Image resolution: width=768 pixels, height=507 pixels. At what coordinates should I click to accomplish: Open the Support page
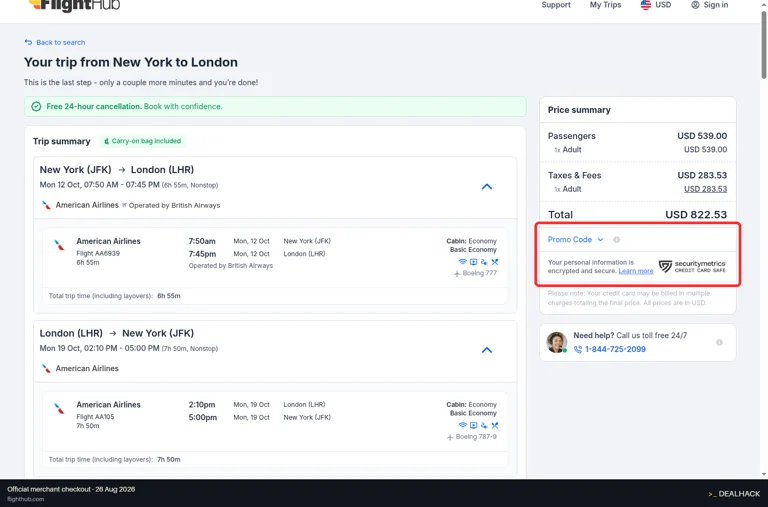click(556, 5)
